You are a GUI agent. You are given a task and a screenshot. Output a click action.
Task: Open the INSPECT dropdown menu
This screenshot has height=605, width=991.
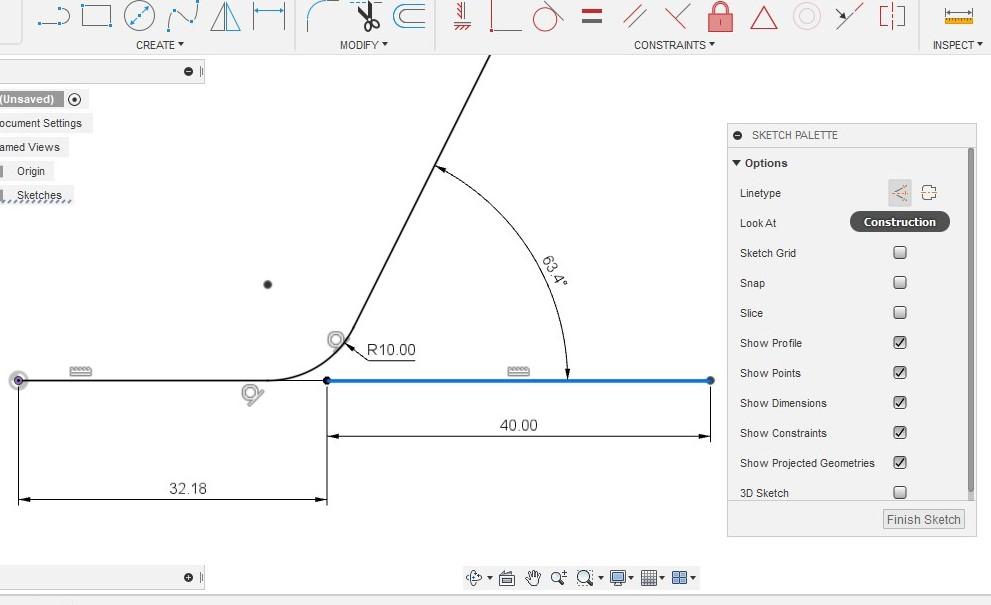[x=958, y=45]
